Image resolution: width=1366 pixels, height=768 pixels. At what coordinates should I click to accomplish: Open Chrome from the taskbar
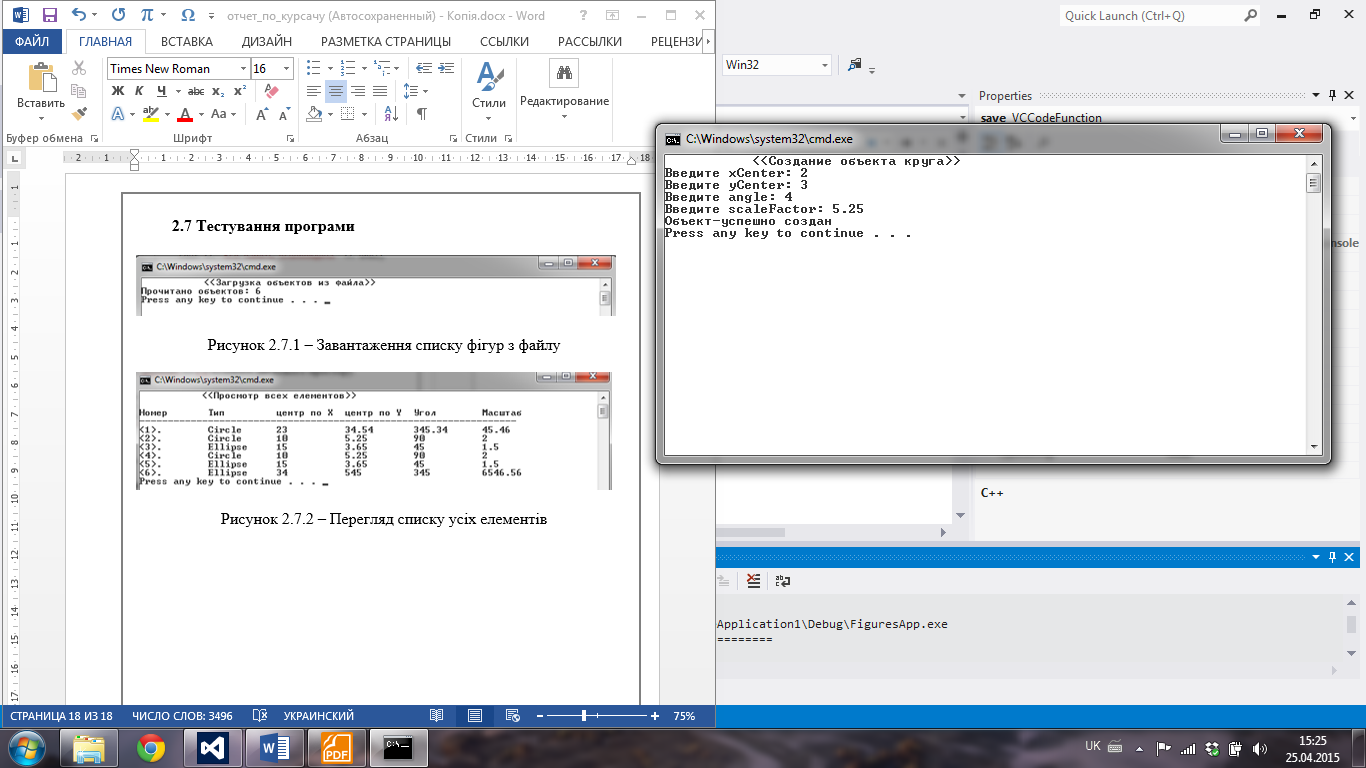151,748
